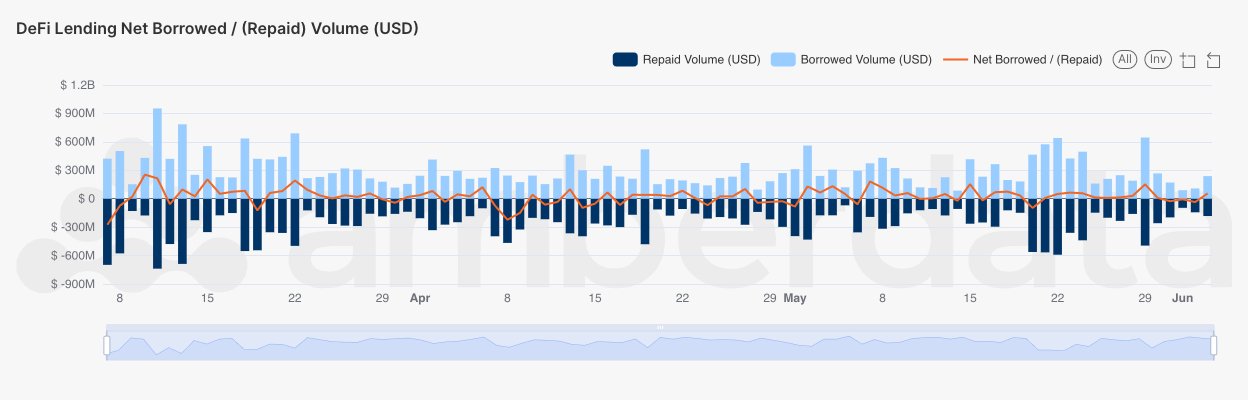Click the $ -600M y-axis label
This screenshot has width=1248, height=400.
(x=73, y=255)
